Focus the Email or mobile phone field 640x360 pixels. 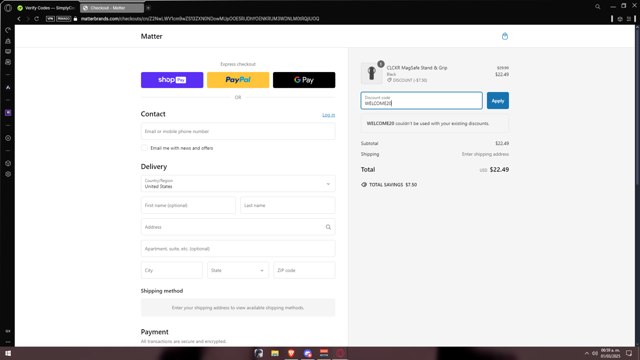point(238,131)
